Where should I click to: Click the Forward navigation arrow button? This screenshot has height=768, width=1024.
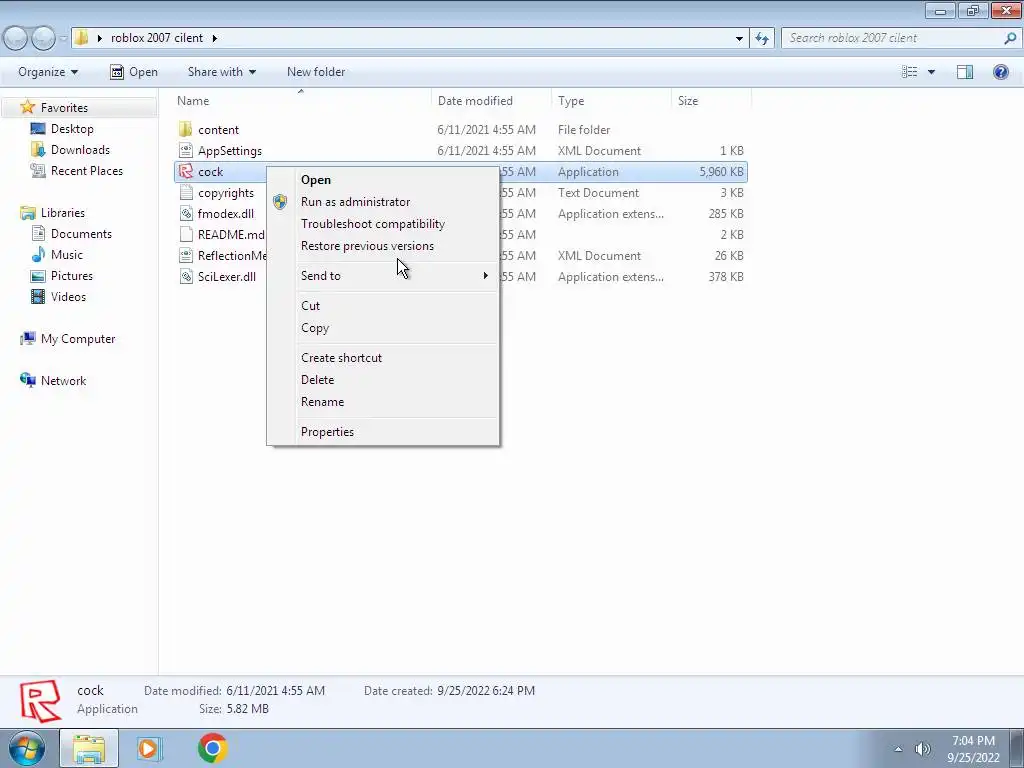(x=43, y=38)
